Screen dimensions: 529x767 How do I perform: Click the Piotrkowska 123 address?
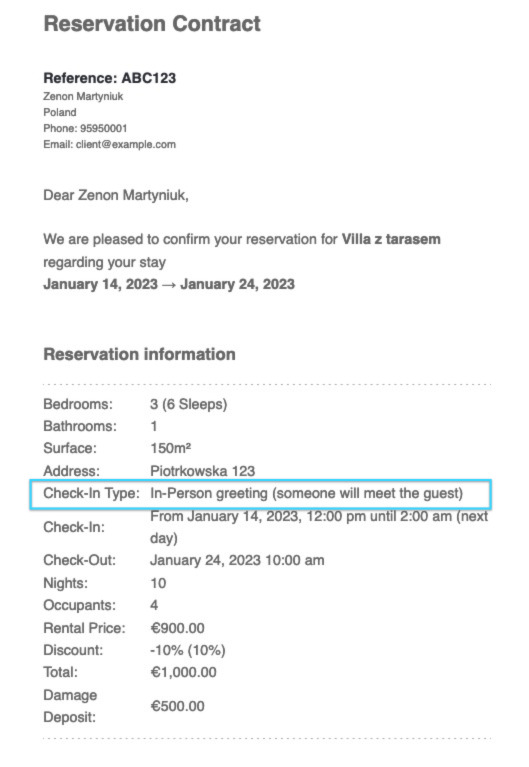point(203,471)
